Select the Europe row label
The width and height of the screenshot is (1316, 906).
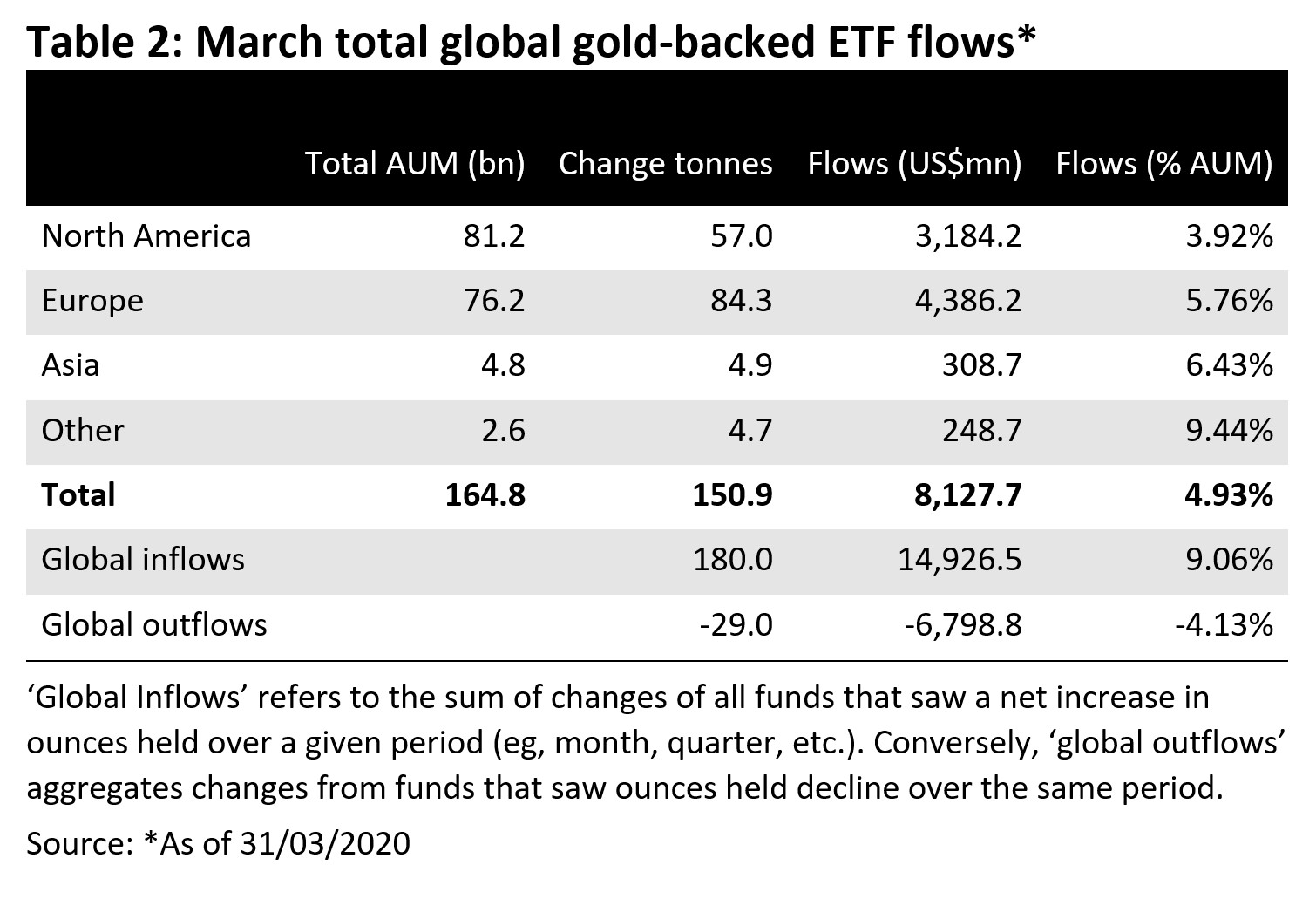92,301
